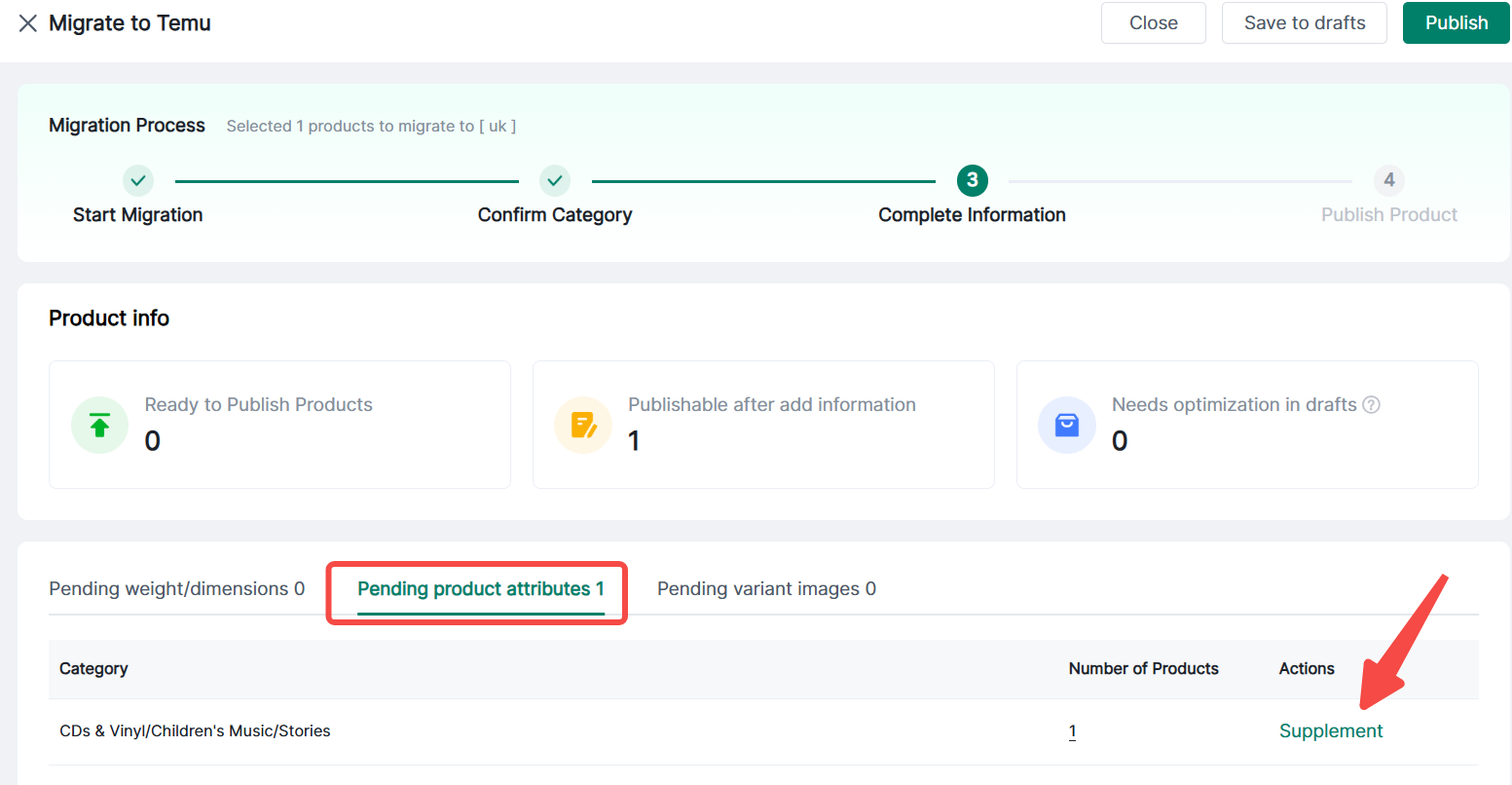The image size is (1512, 785).
Task: Click help icon next to Needs optimization
Action: (x=1371, y=405)
